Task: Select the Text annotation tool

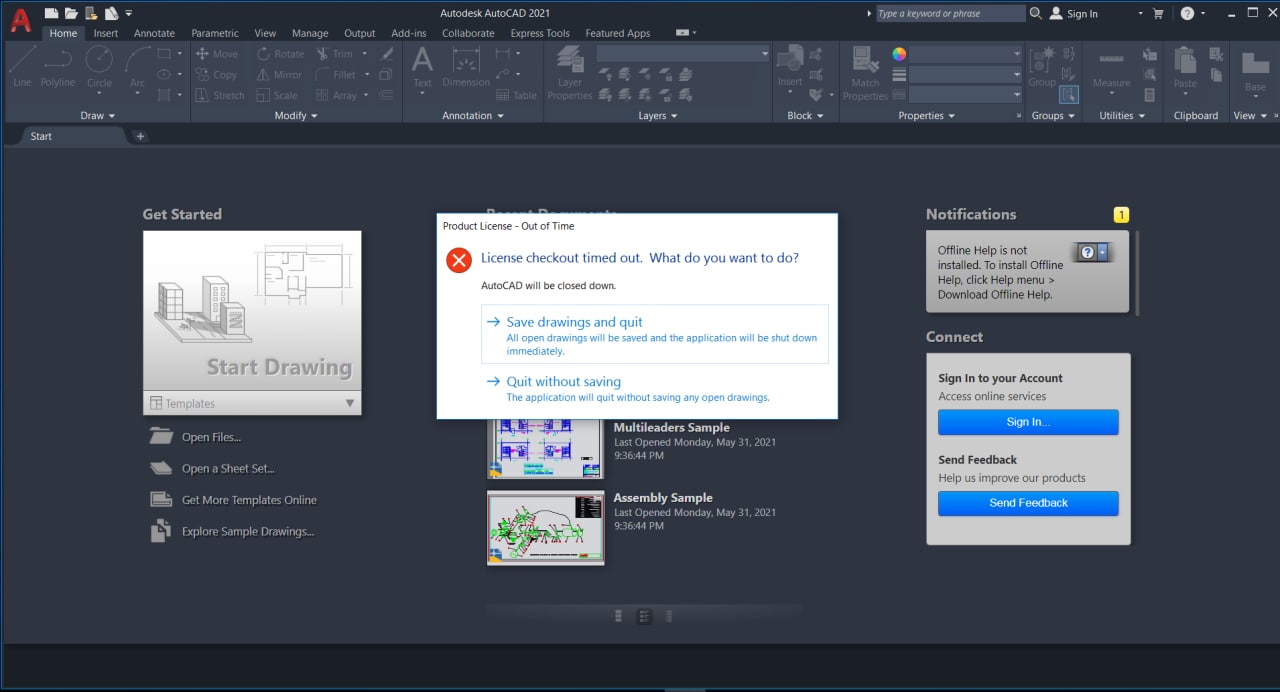Action: (422, 66)
